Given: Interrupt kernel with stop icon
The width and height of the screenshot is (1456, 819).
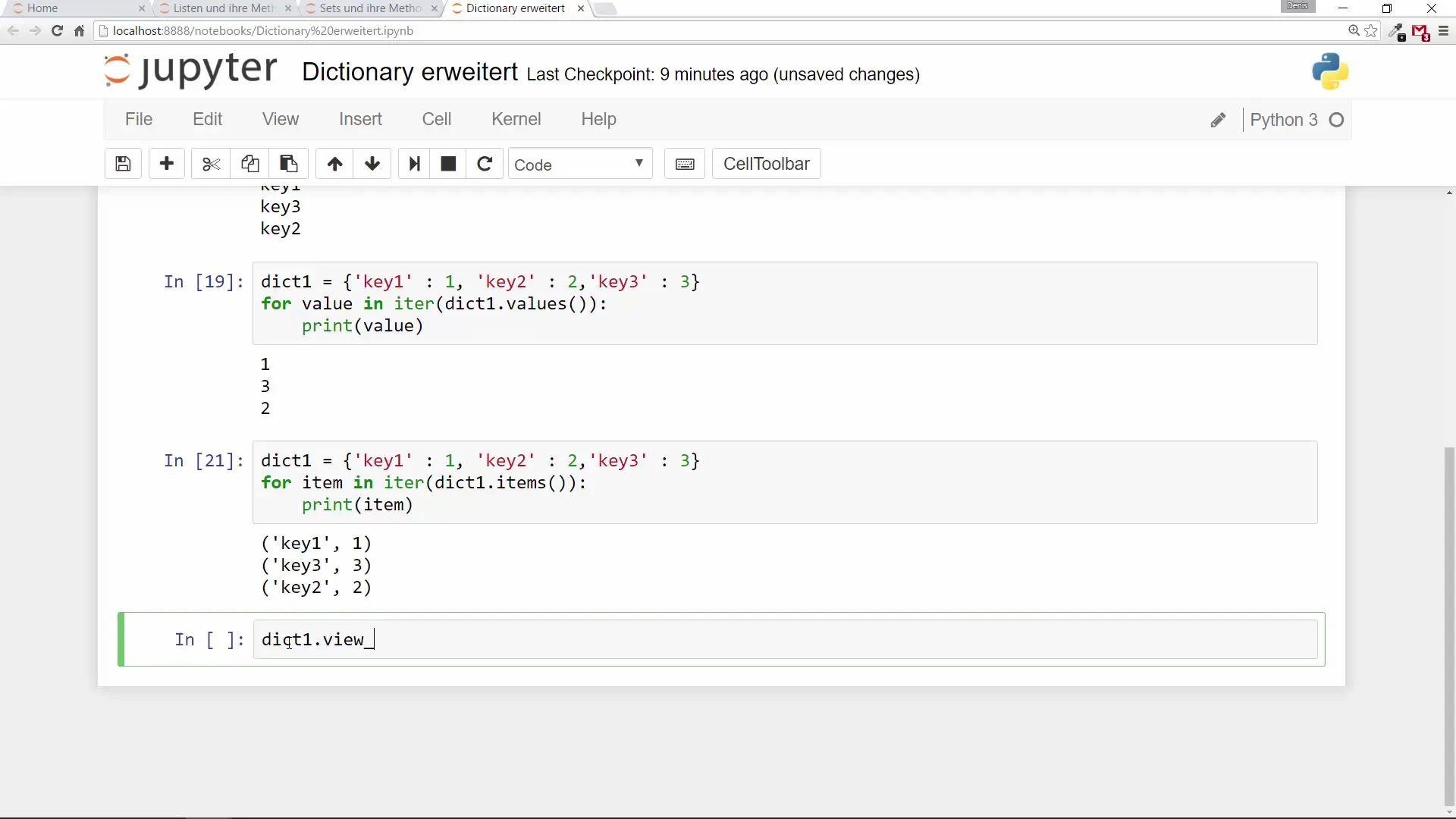Looking at the screenshot, I should 448,164.
